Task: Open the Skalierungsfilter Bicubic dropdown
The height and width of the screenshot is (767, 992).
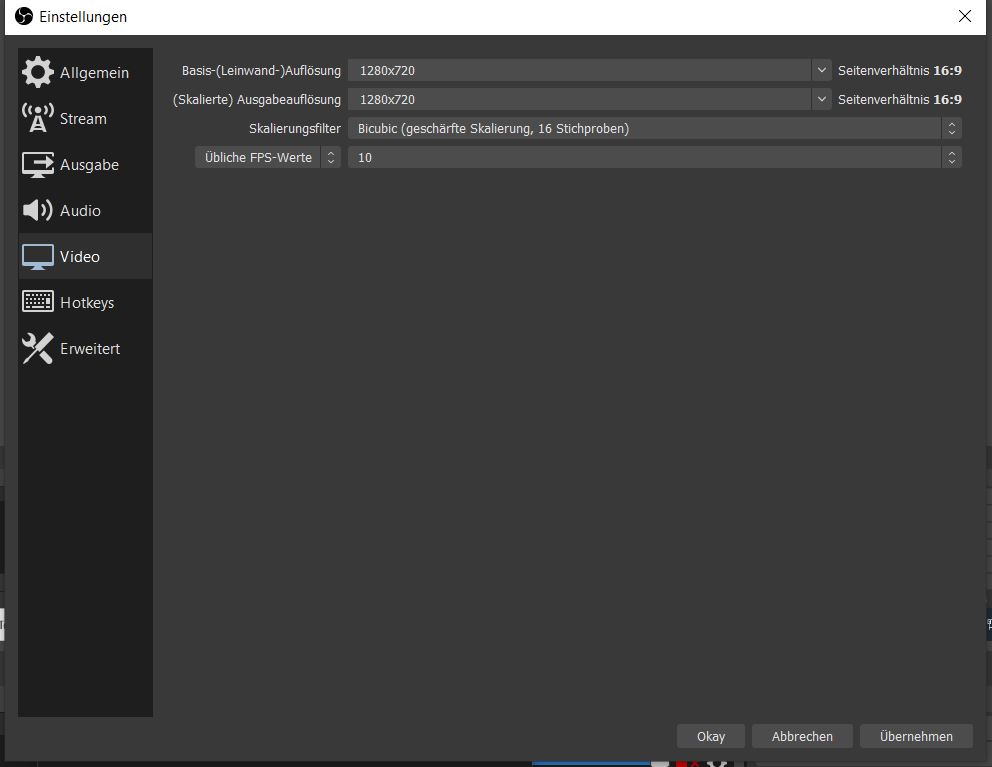Action: (x=654, y=128)
